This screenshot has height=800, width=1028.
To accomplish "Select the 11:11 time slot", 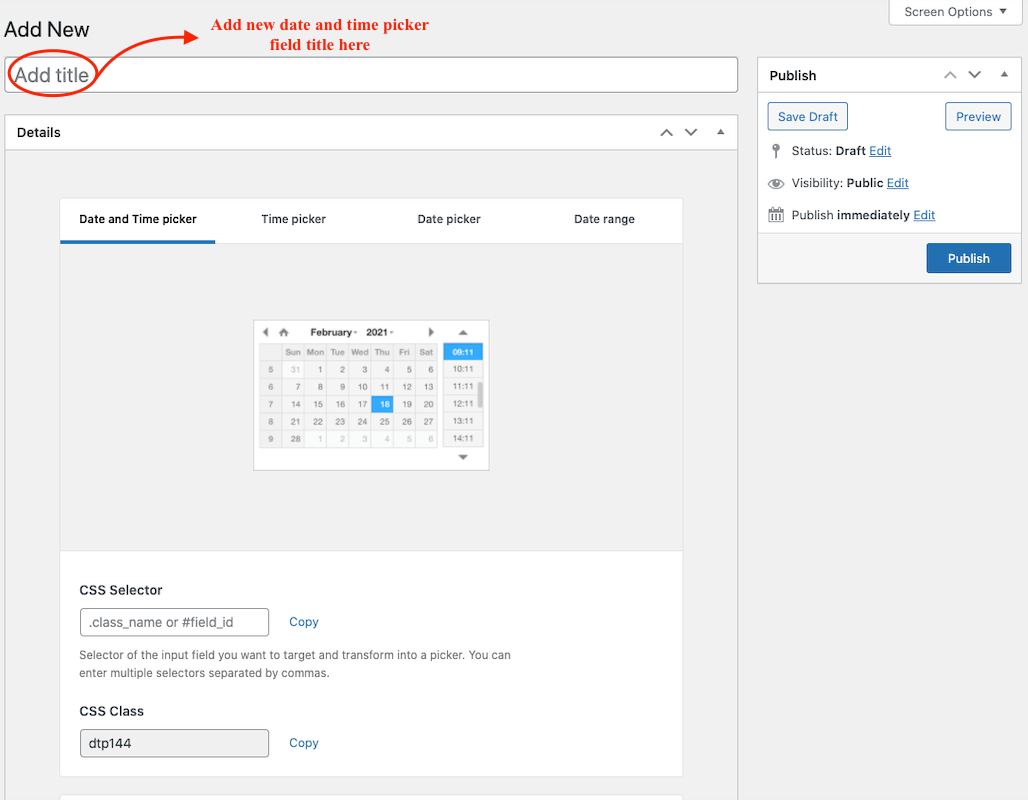I will click(x=463, y=386).
